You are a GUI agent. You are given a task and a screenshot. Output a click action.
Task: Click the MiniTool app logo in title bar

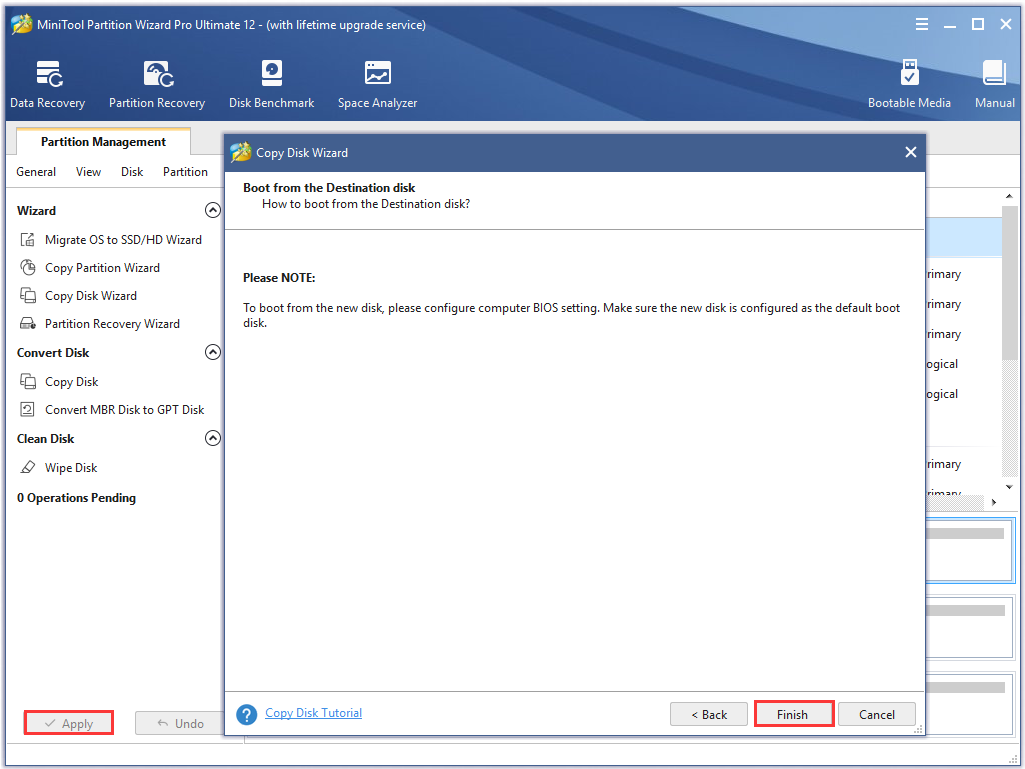[x=22, y=24]
